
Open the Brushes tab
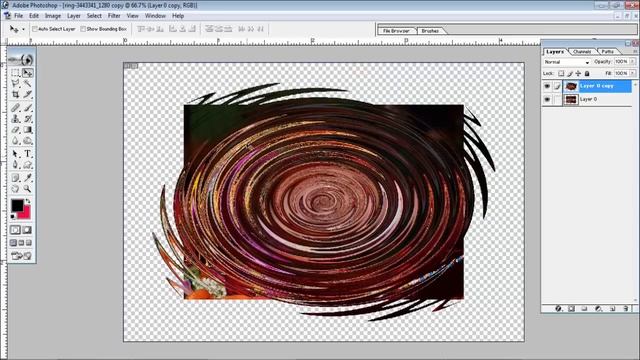(x=430, y=31)
